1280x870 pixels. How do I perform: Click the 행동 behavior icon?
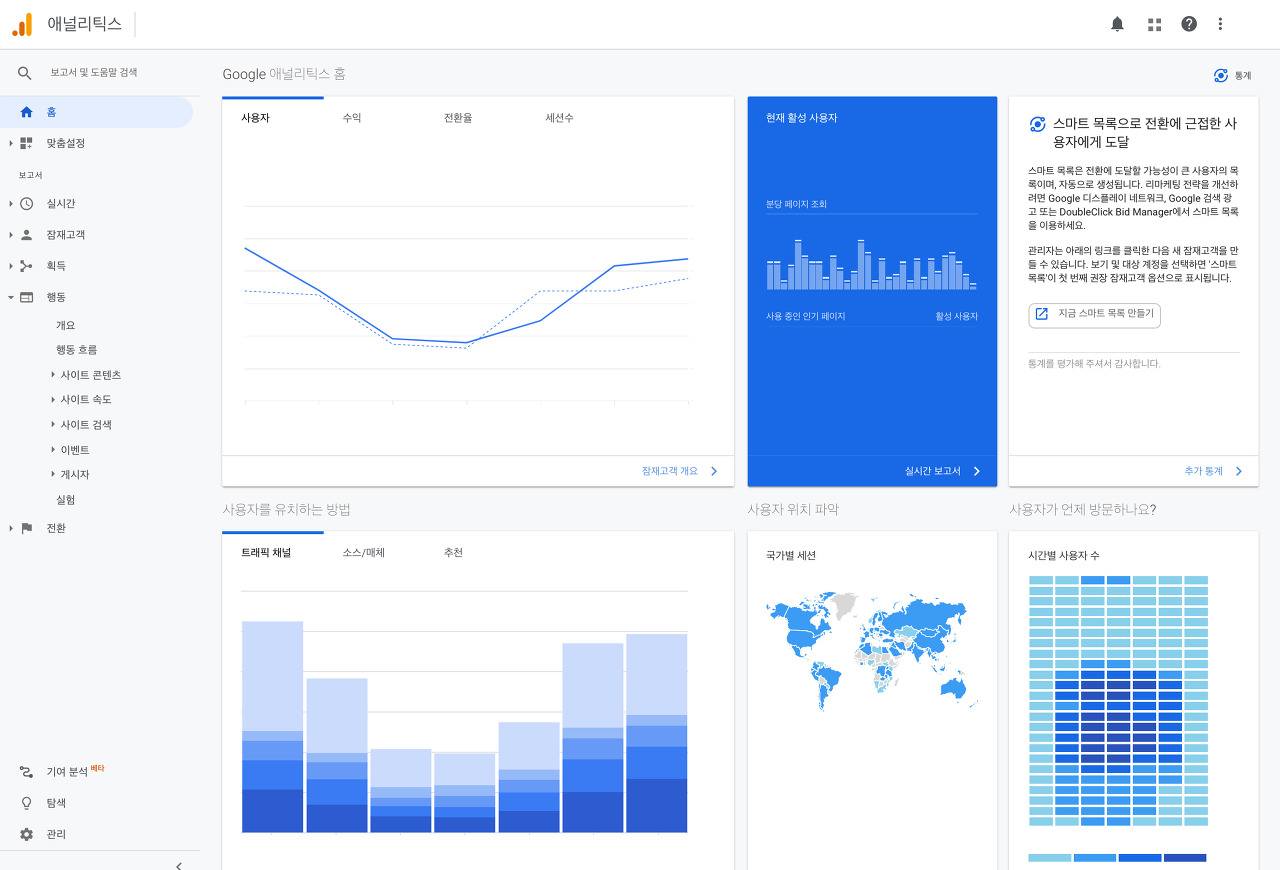(26, 297)
